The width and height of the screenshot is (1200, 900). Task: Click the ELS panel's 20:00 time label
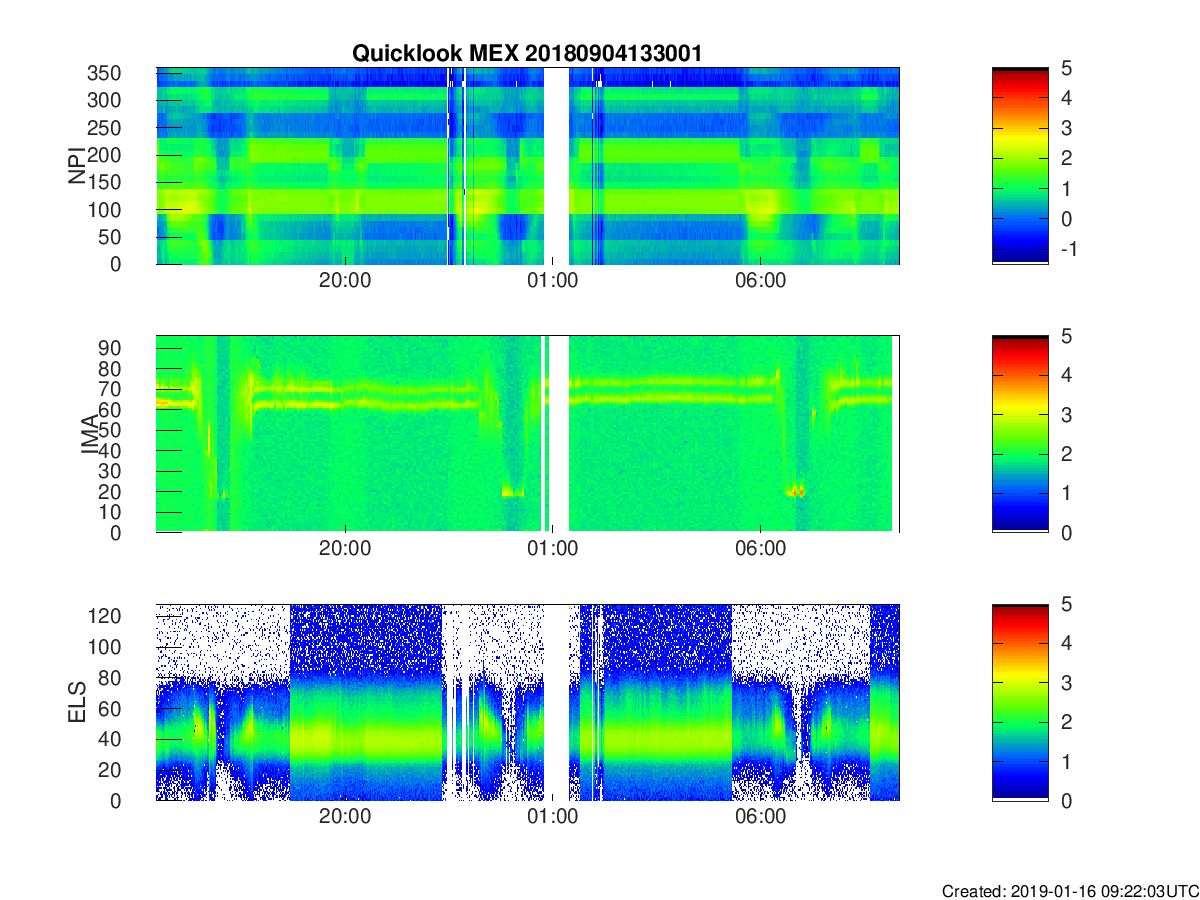pos(345,818)
